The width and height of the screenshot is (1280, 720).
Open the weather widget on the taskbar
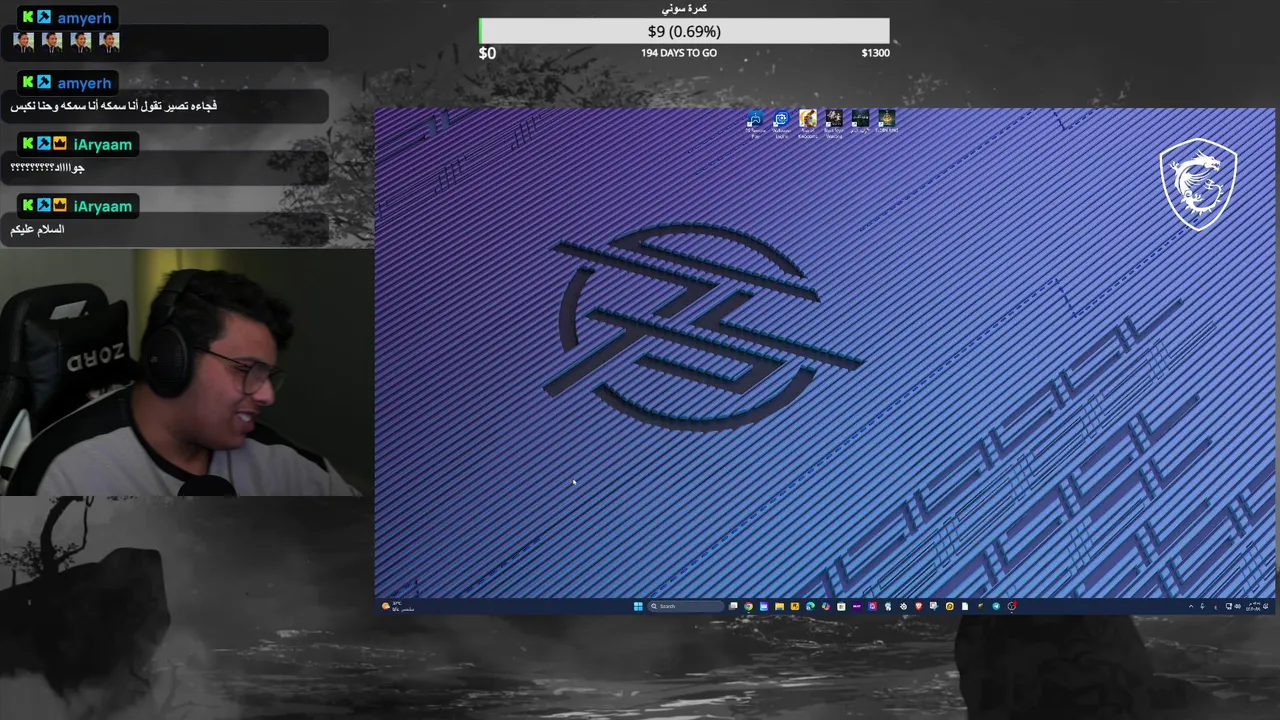[398, 606]
